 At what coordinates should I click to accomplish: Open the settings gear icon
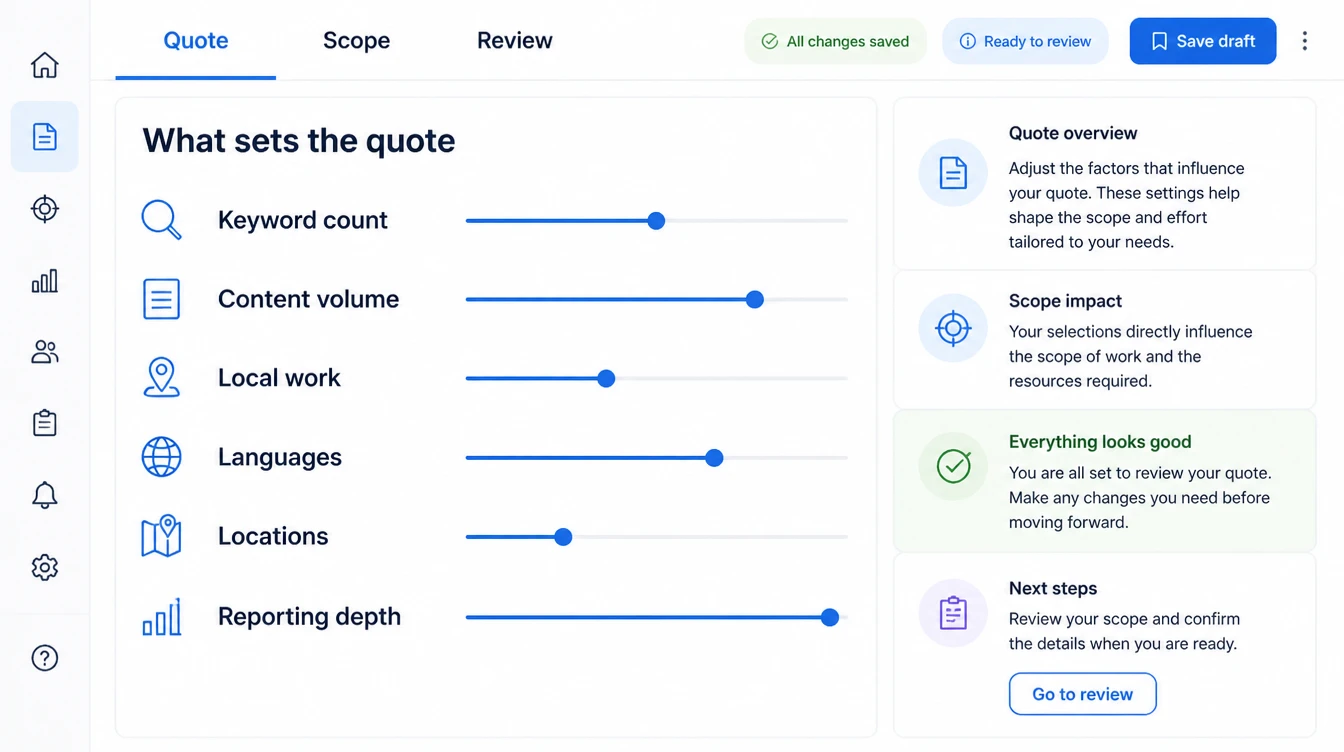(44, 567)
